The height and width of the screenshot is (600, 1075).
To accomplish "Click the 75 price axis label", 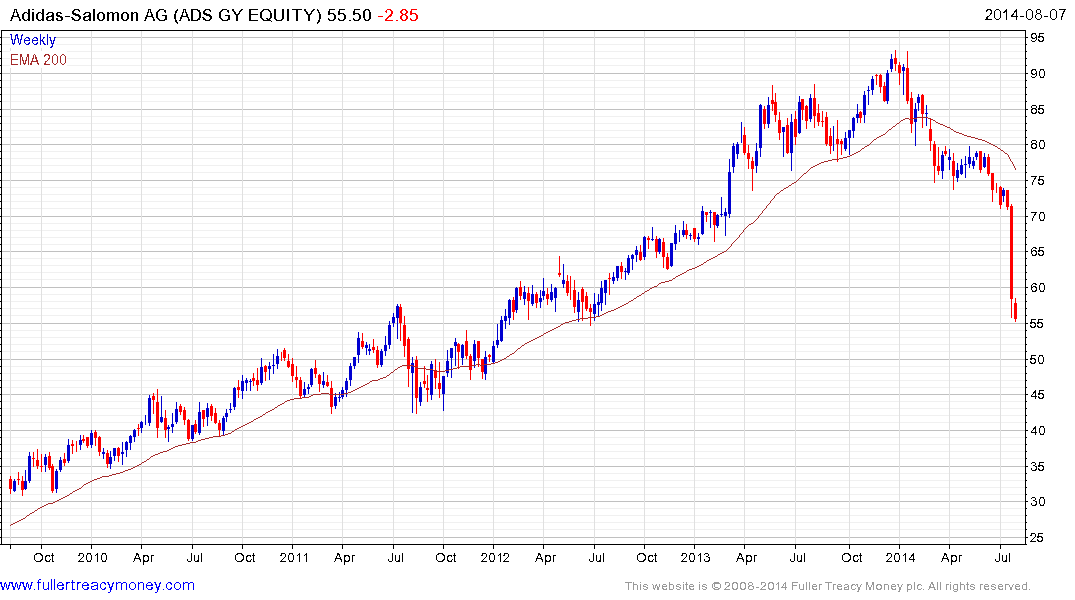I will point(1037,180).
